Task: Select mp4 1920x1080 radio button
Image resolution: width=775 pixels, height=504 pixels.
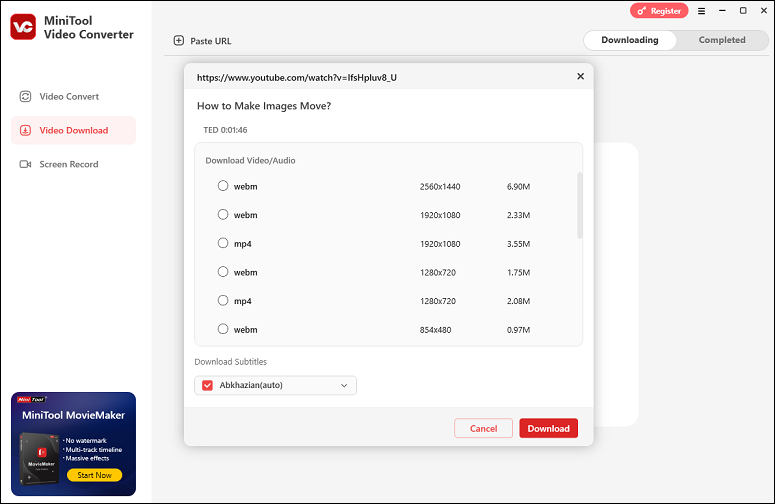Action: 223,243
